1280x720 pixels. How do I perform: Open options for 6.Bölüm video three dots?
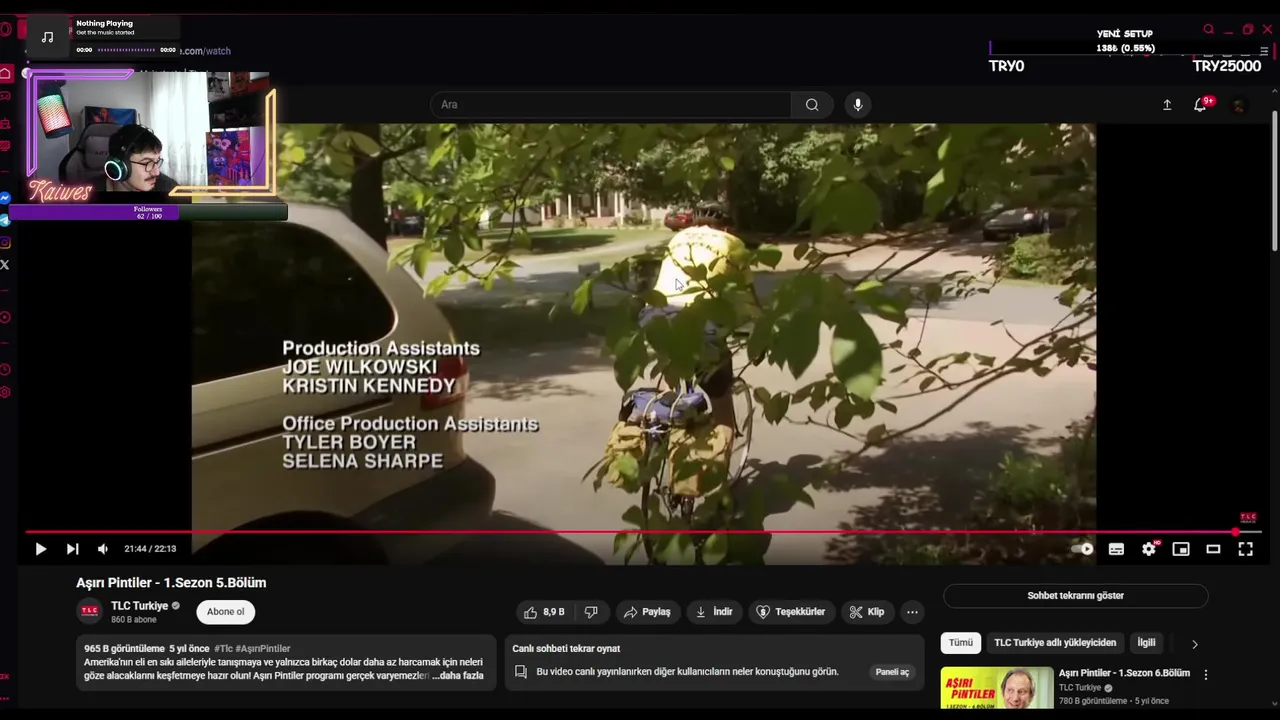[x=1206, y=675]
